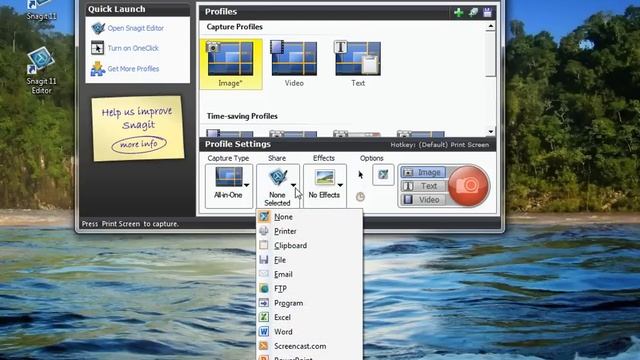640x360 pixels.
Task: Add new profile with green plus icon
Action: pos(459,12)
